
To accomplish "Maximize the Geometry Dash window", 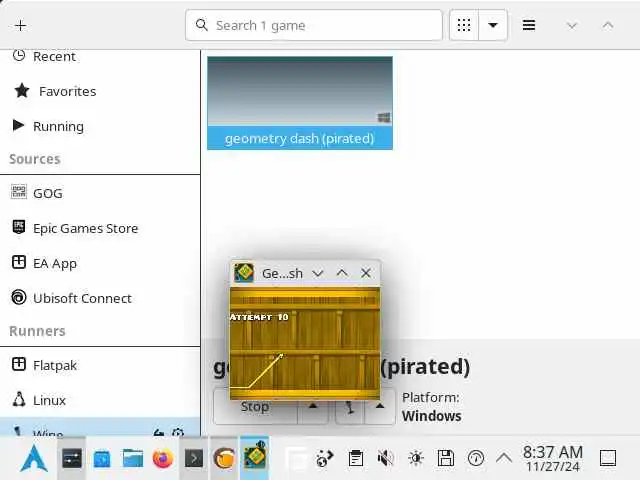I will click(342, 273).
